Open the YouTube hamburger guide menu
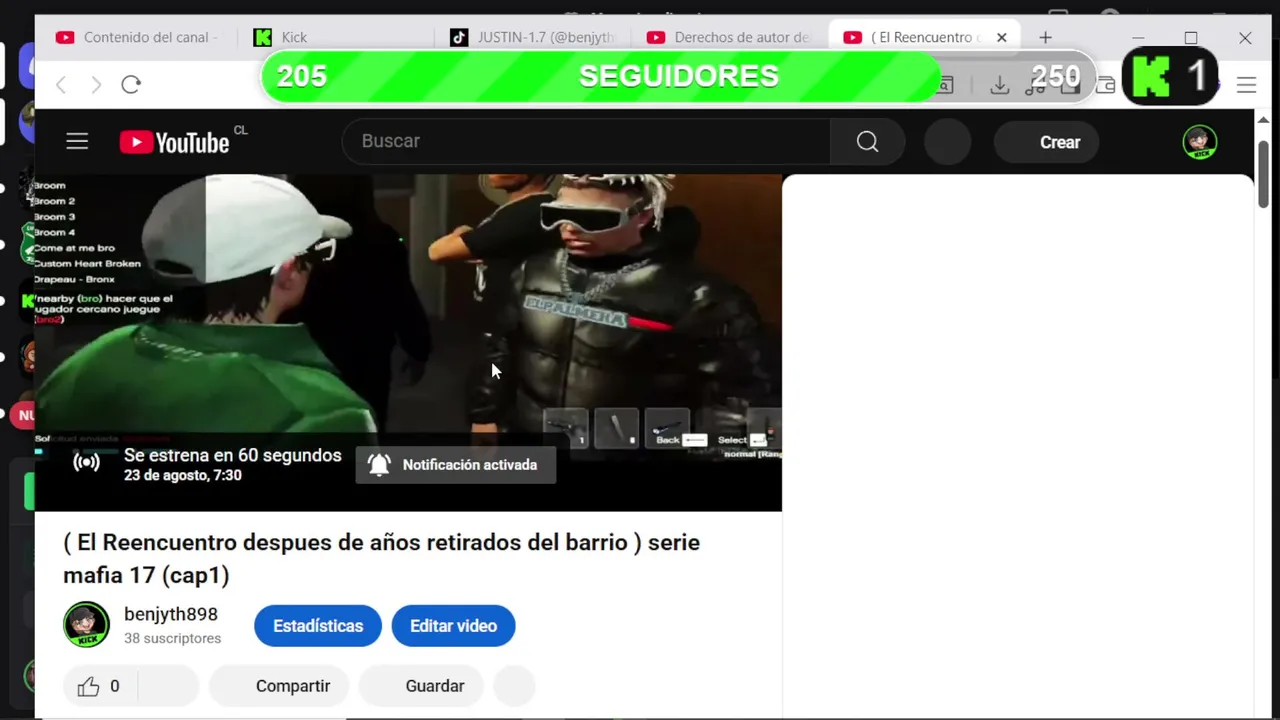1280x720 pixels. click(x=77, y=142)
